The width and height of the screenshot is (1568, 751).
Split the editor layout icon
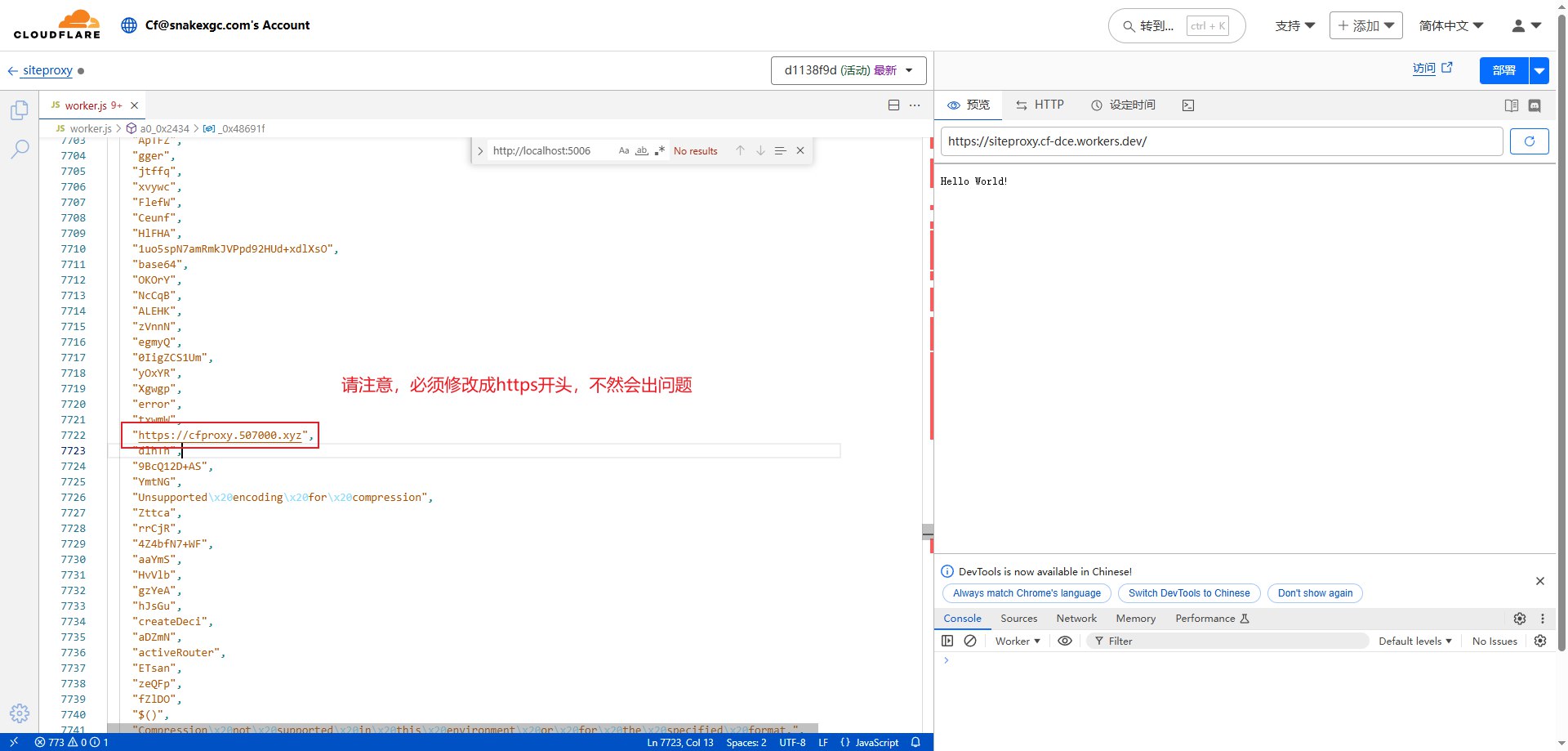click(893, 105)
